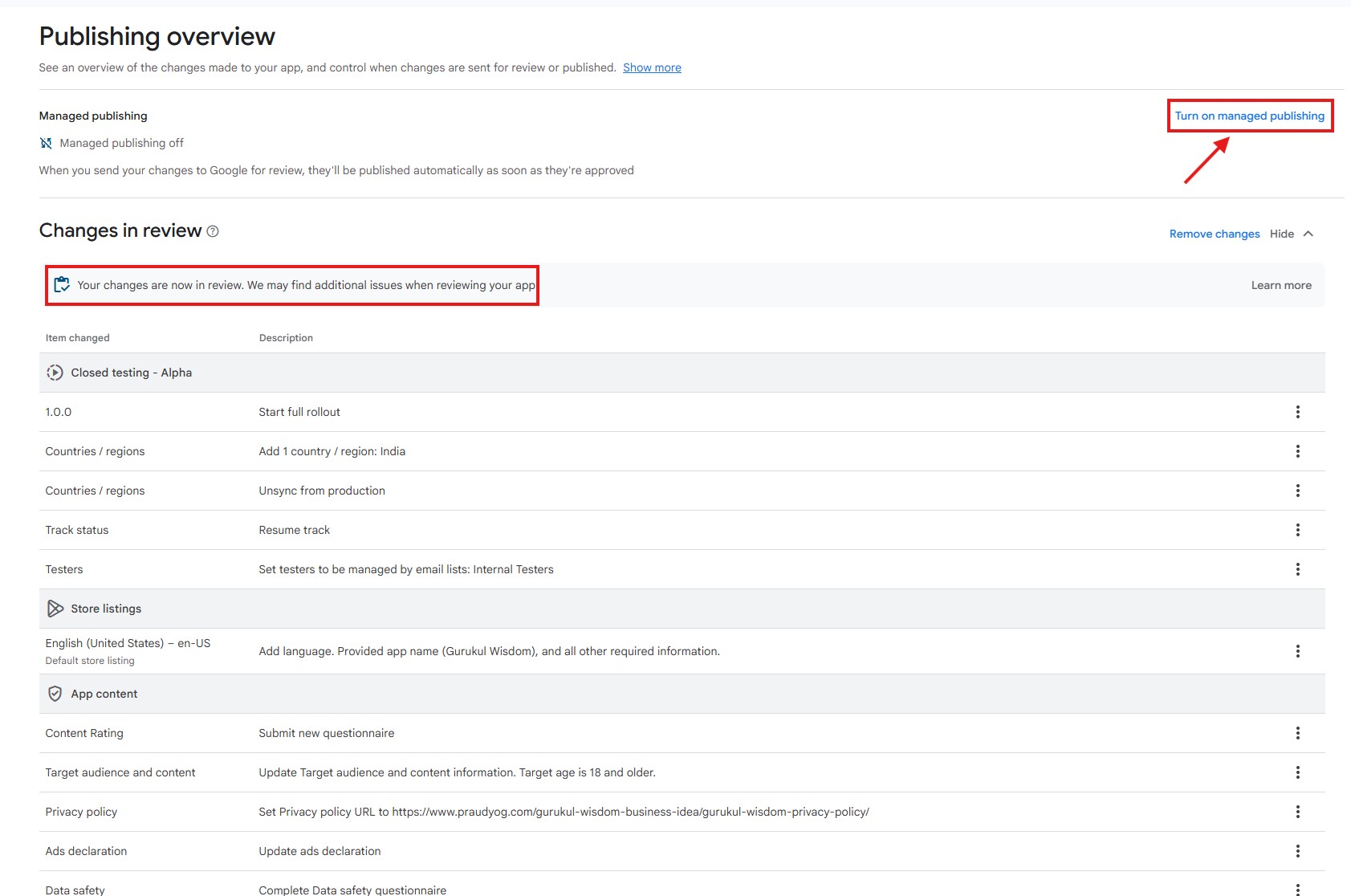Click the help icon beside Changes in review

click(x=213, y=231)
